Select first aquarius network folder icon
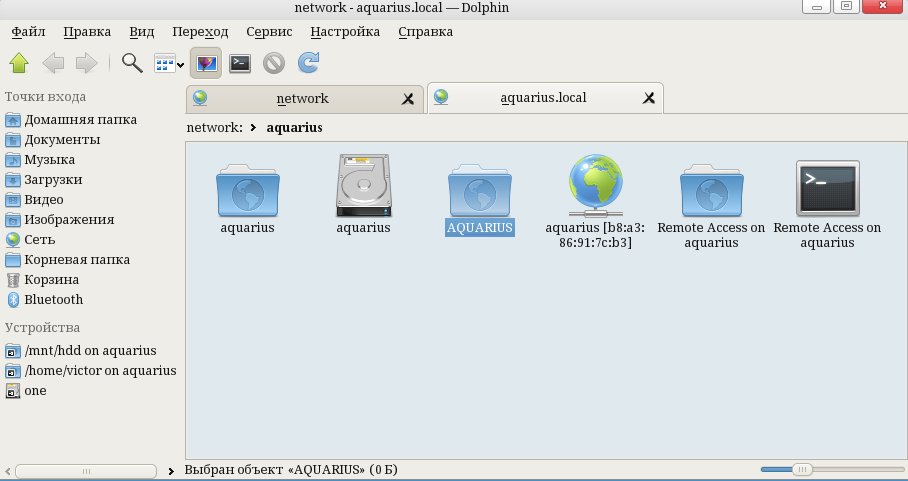The image size is (908, 481). coord(247,190)
